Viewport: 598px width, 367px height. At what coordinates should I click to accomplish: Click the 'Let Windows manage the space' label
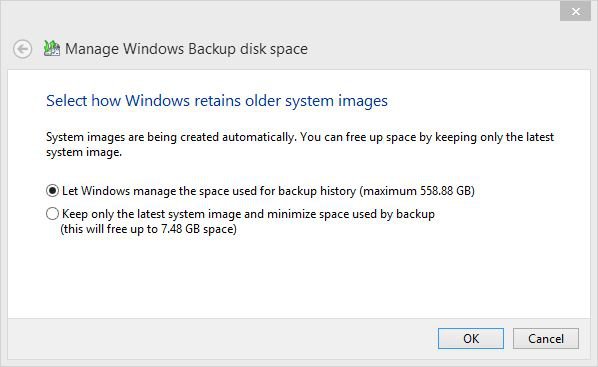[x=268, y=191]
